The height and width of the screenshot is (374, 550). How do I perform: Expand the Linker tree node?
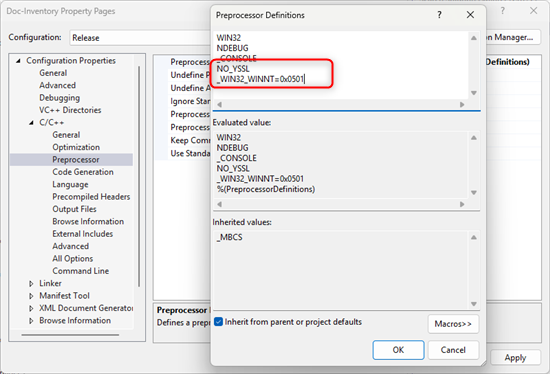[31, 283]
